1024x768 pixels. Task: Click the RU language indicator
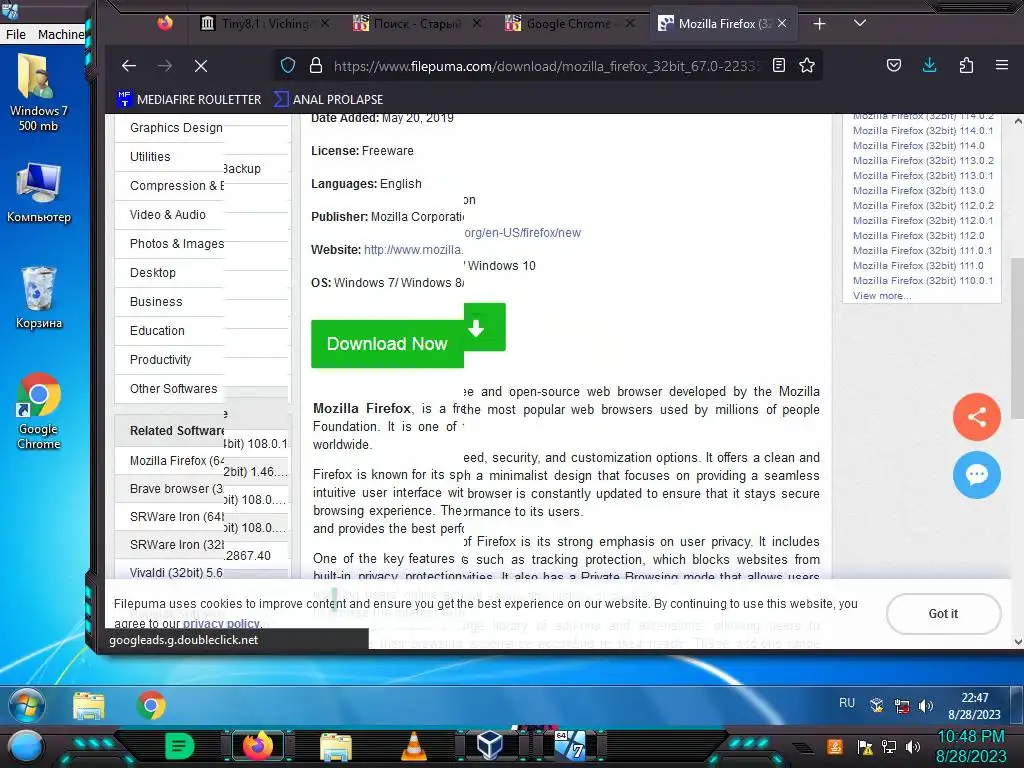pyautogui.click(x=846, y=703)
